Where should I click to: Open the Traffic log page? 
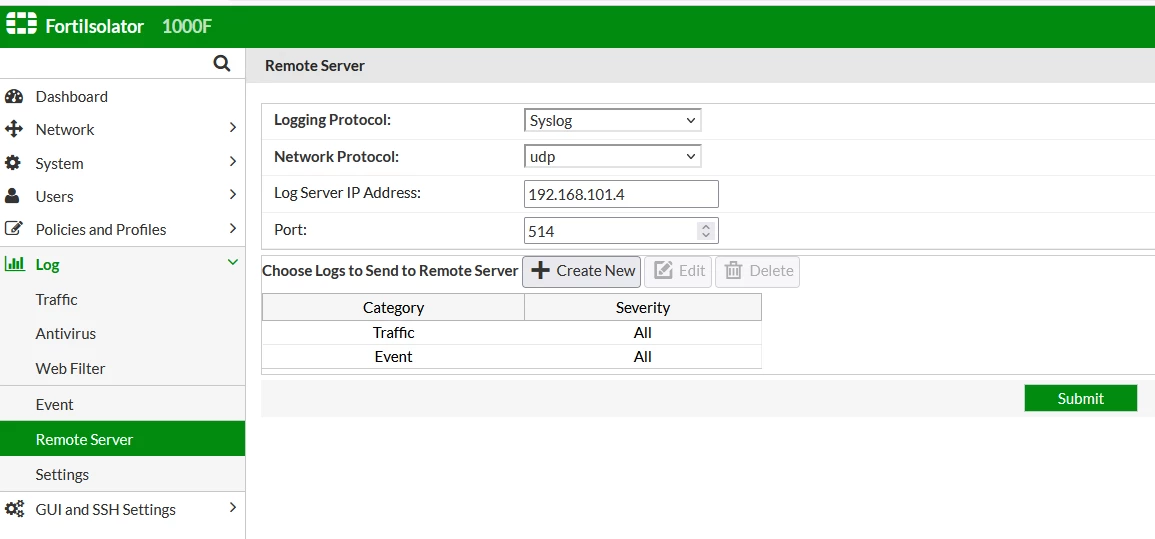click(56, 300)
